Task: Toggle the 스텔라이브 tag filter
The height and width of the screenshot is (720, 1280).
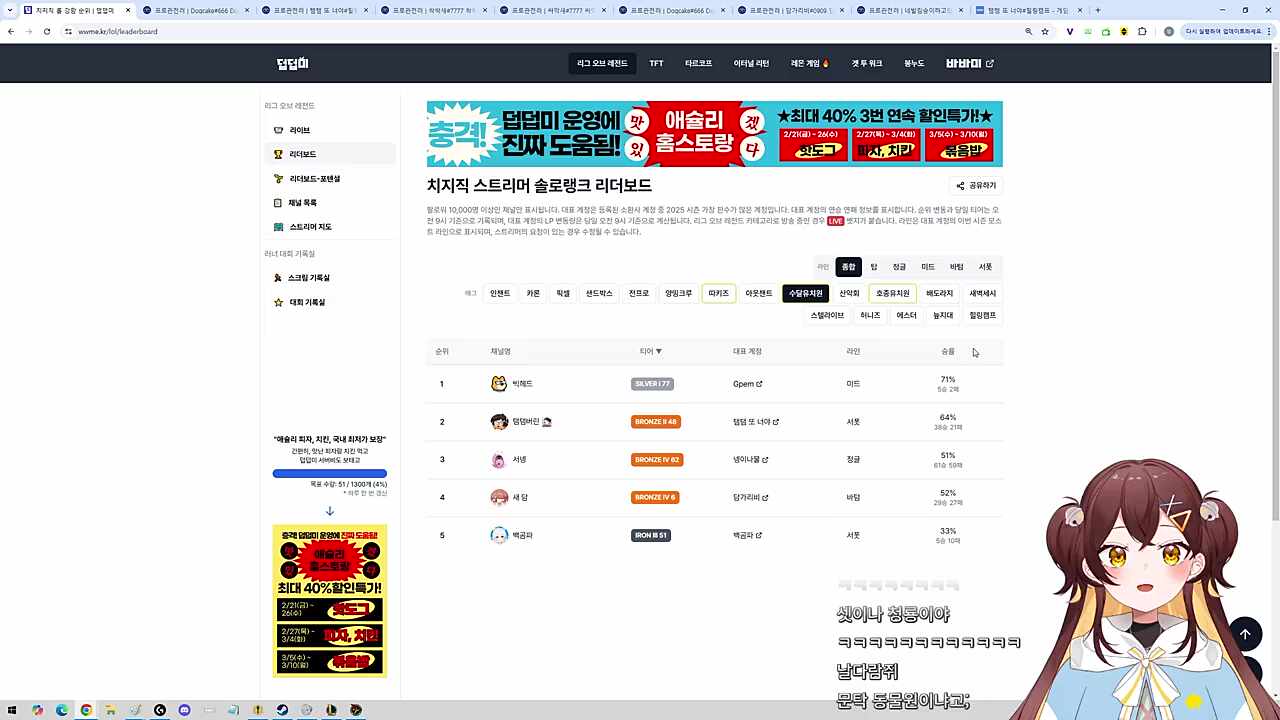Action: (x=828, y=315)
